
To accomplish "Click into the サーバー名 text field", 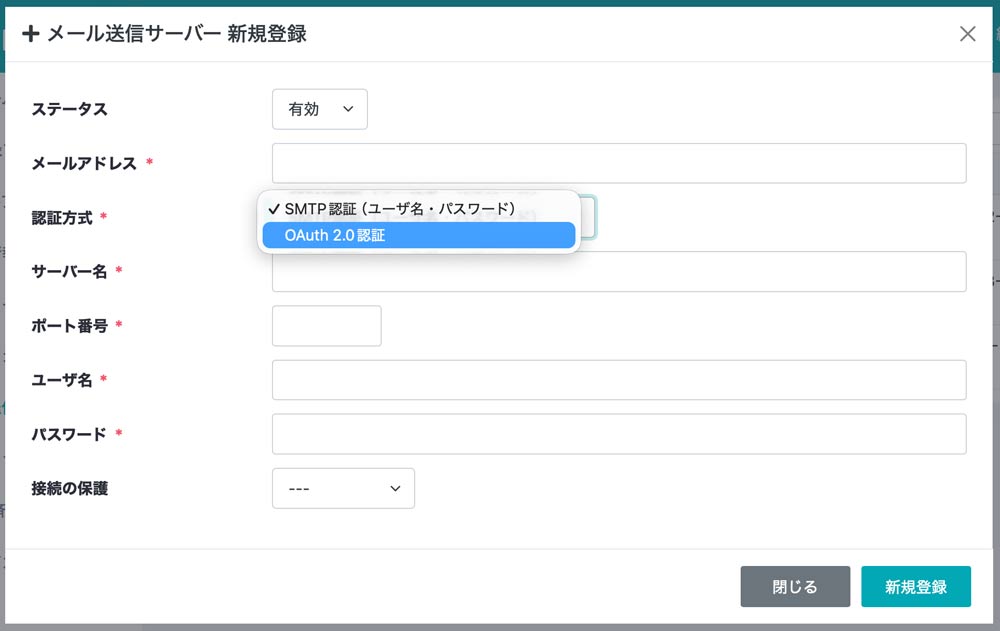I will (x=618, y=272).
